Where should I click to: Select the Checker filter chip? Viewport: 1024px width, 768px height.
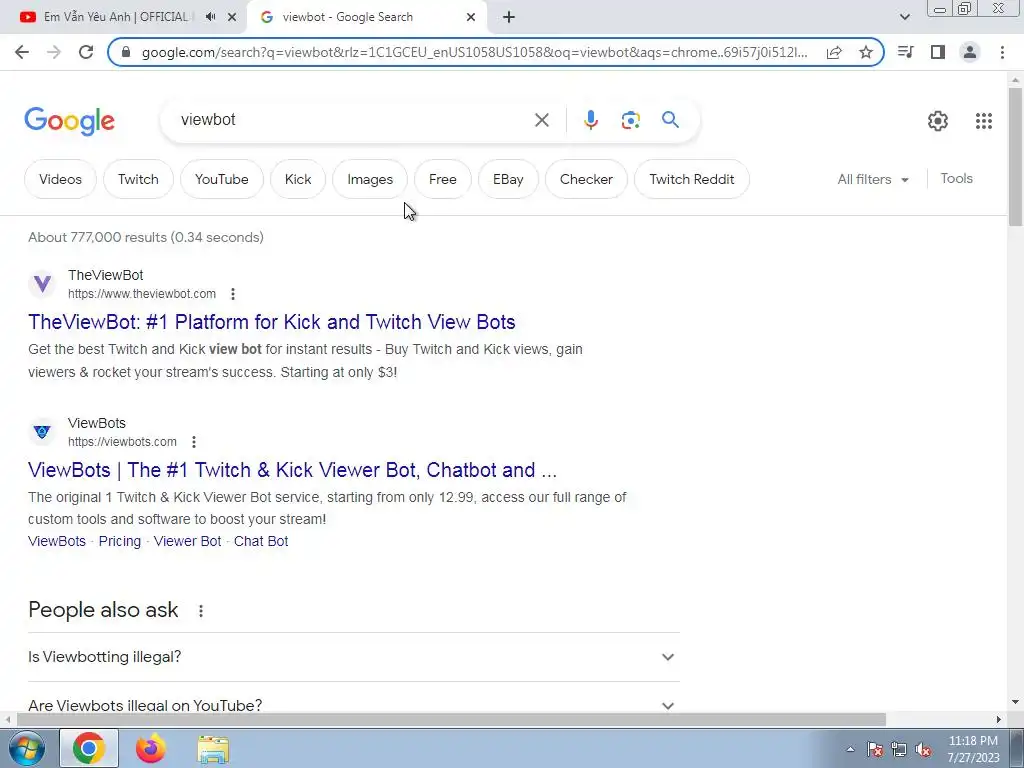586,179
